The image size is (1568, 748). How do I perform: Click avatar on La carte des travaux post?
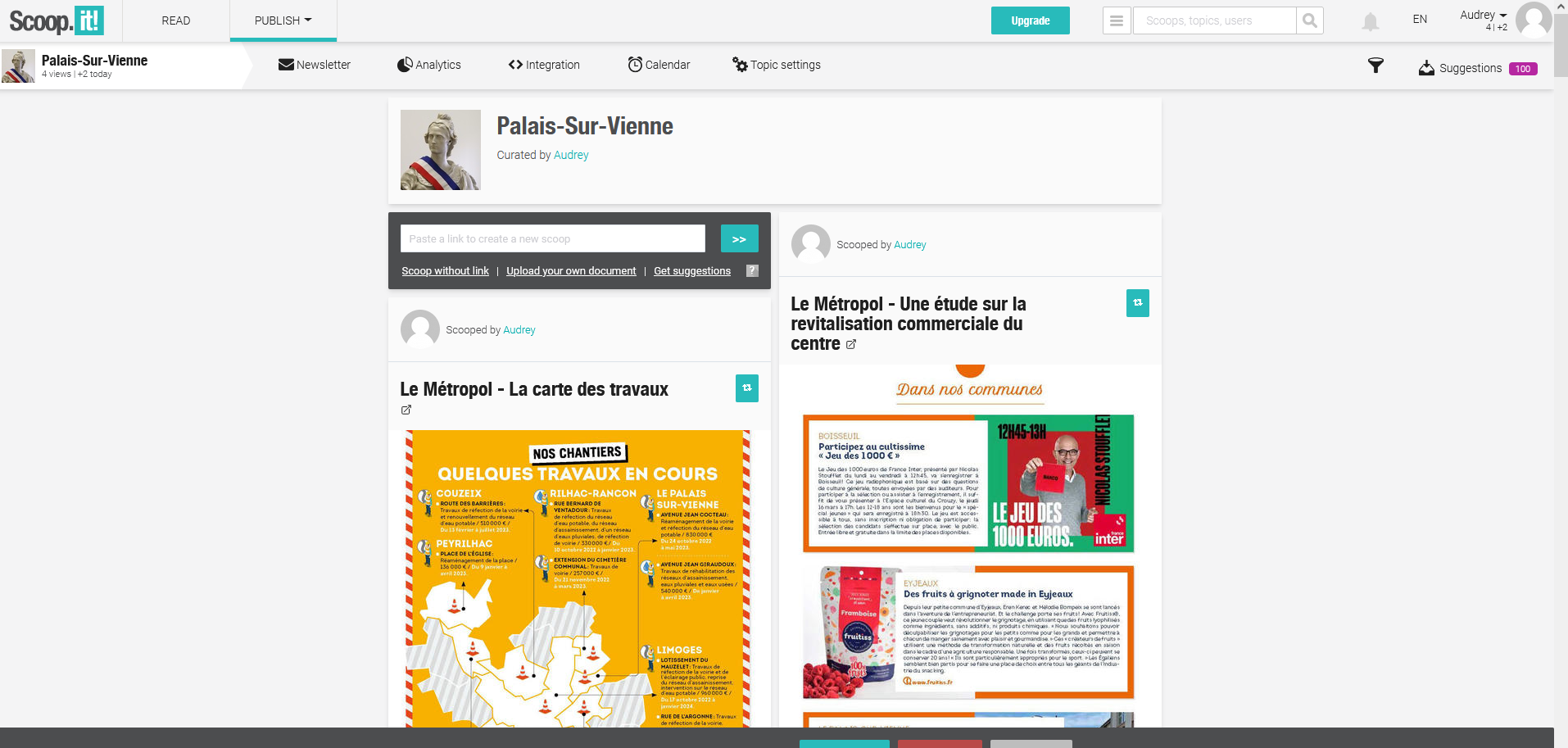tap(420, 329)
